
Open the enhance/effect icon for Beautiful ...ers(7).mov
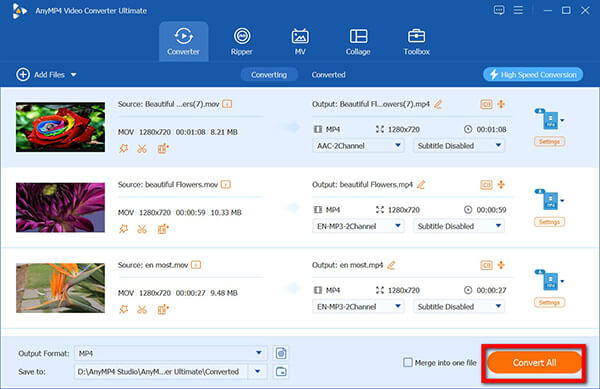(x=124, y=148)
